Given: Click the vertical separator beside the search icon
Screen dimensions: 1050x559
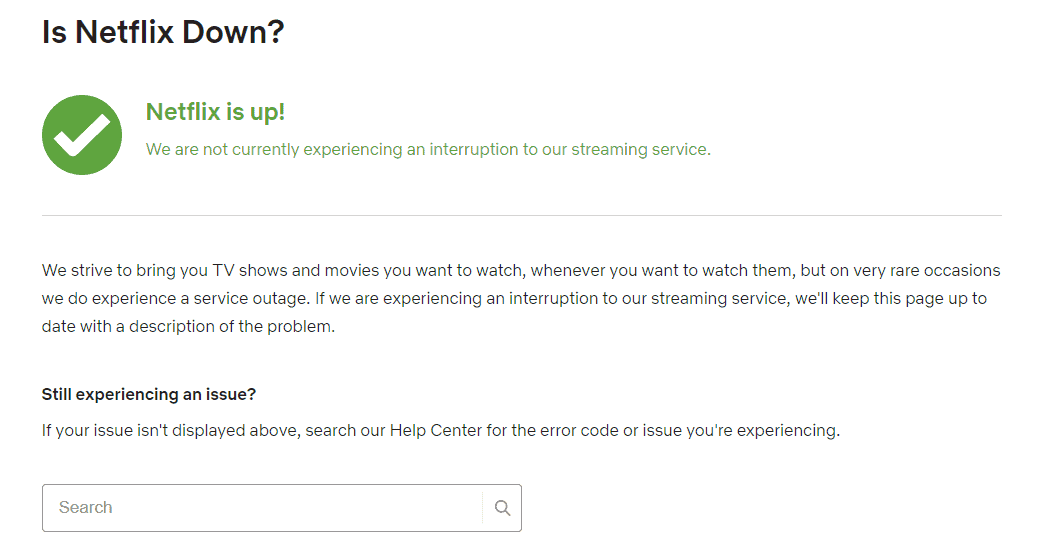Looking at the screenshot, I should [x=482, y=508].
